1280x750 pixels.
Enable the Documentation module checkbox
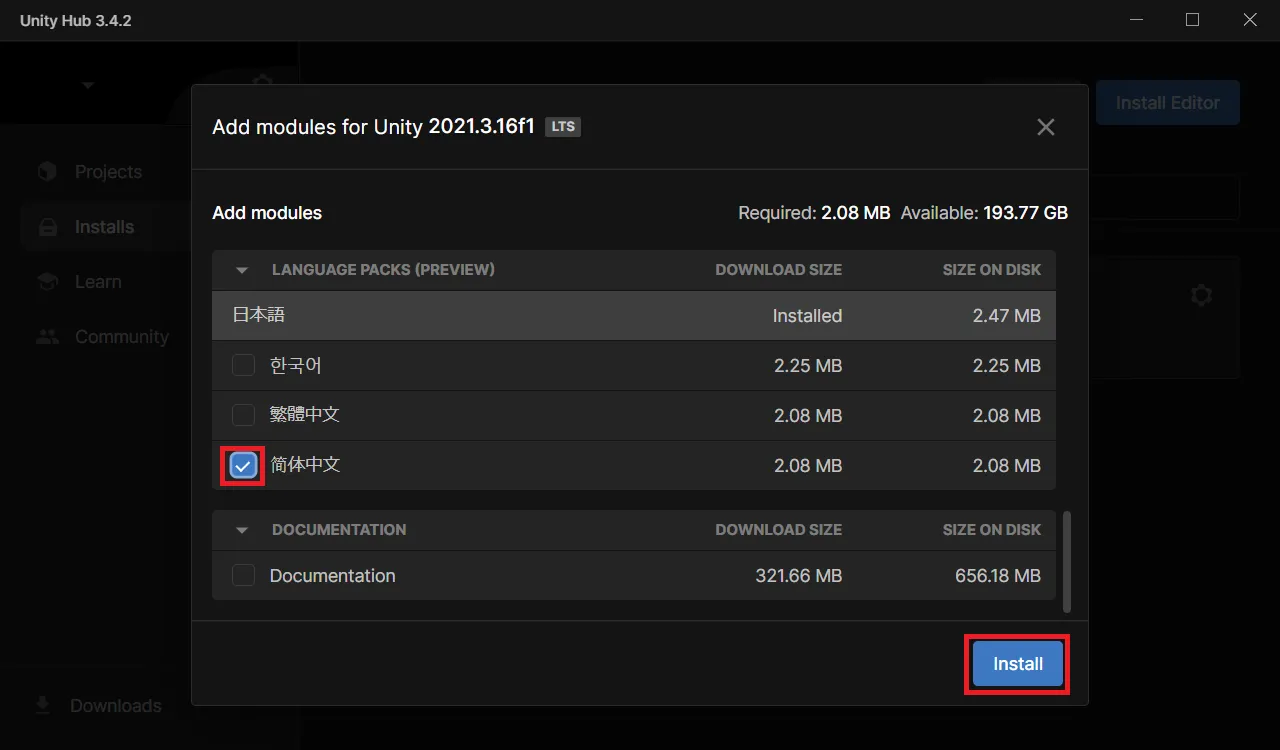243,575
